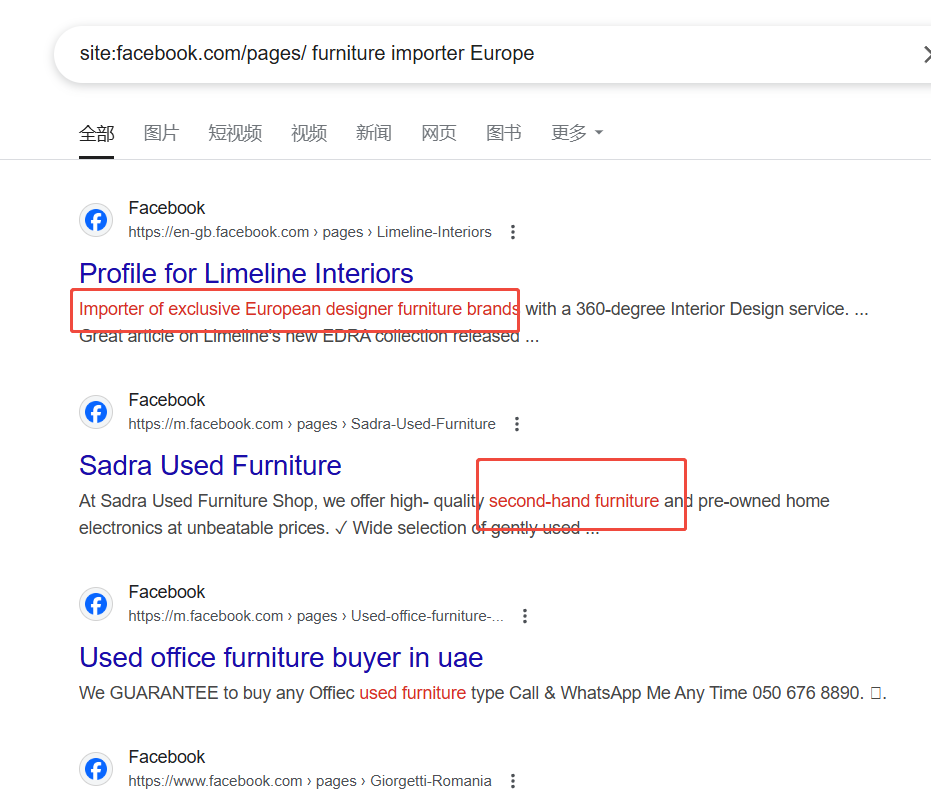Open the 短视频 tab
931x789 pixels.
235,133
